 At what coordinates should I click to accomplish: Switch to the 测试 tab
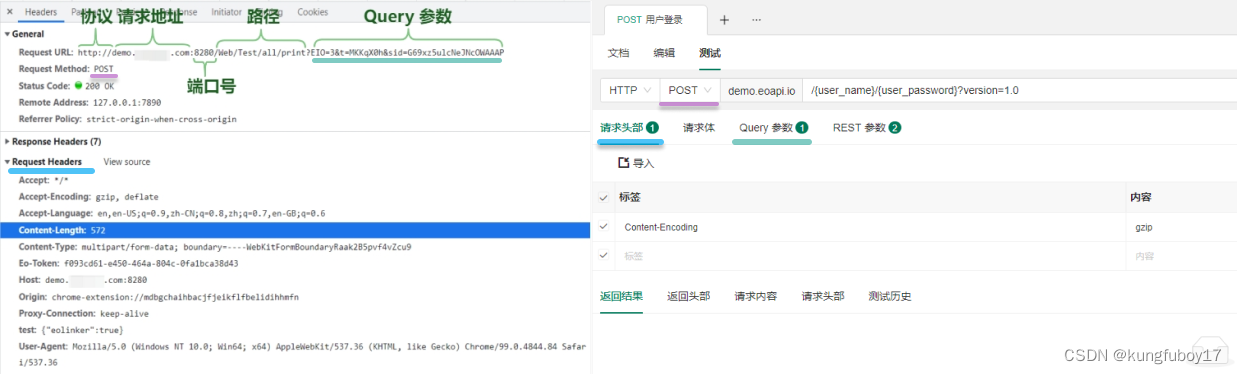coord(709,53)
